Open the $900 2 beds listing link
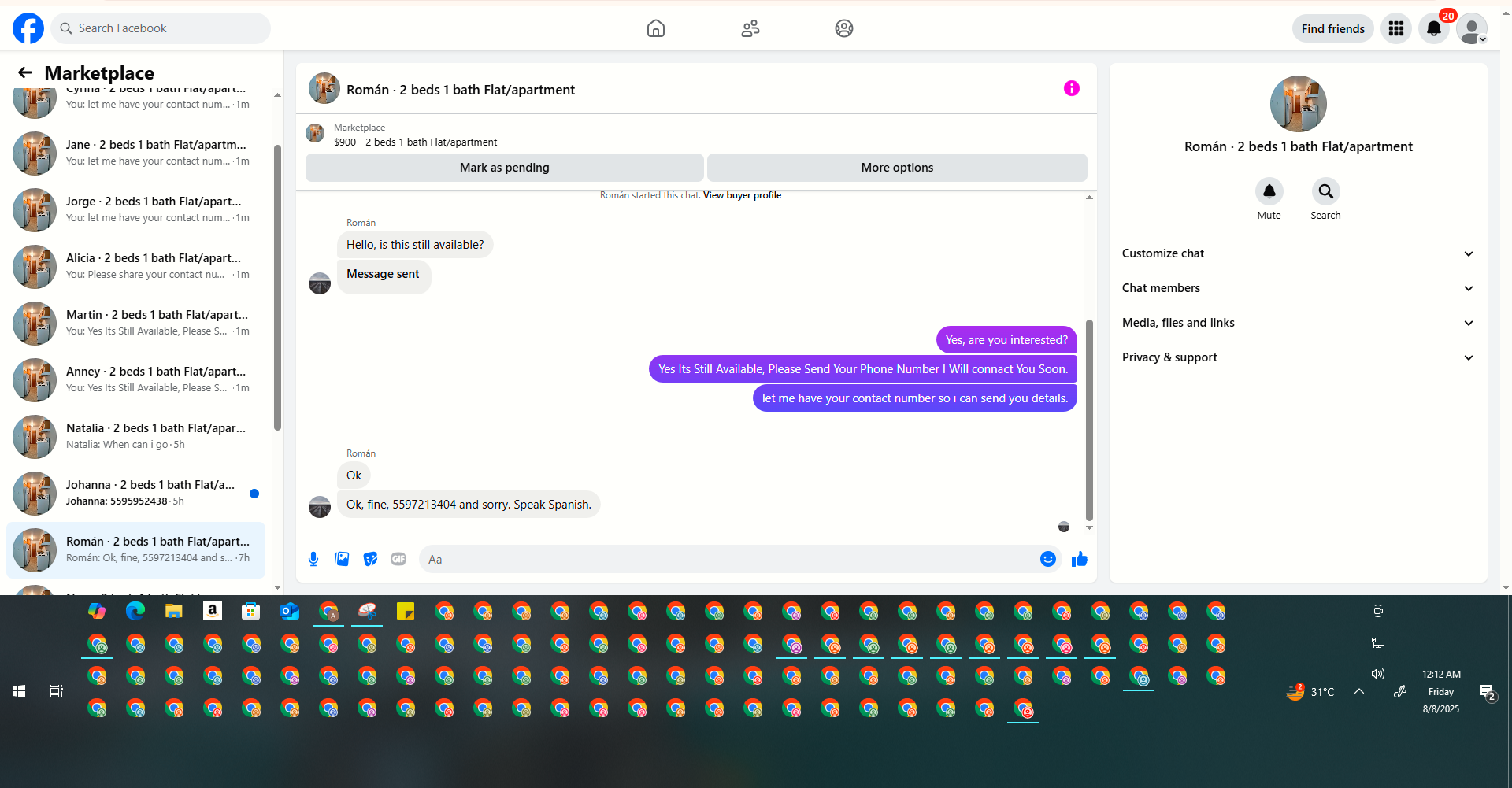Image resolution: width=1512 pixels, height=788 pixels. point(416,142)
